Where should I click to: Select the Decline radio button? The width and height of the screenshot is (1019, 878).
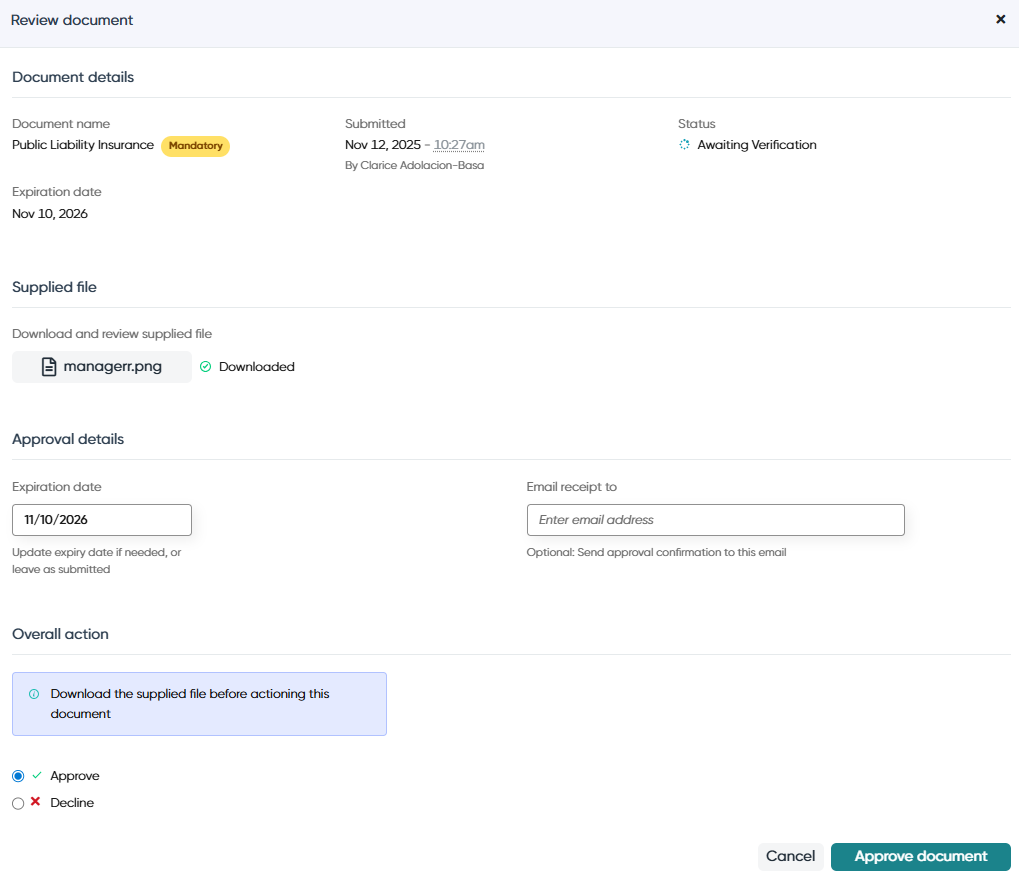[x=18, y=803]
